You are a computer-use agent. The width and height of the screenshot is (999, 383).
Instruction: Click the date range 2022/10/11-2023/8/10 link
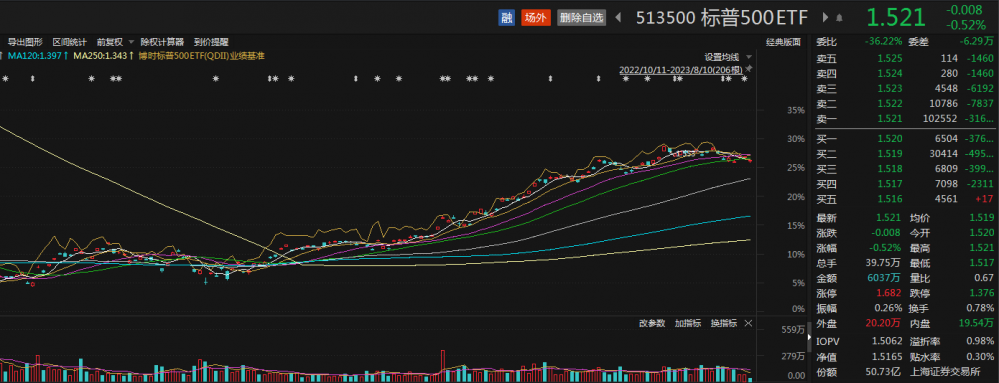(x=681, y=69)
